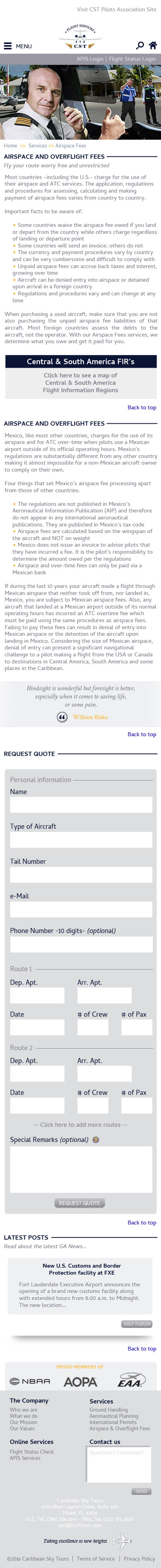Screen dimensions: 161x1568
Task: Click the Name input field
Action: pyautogui.click(x=81, y=805)
